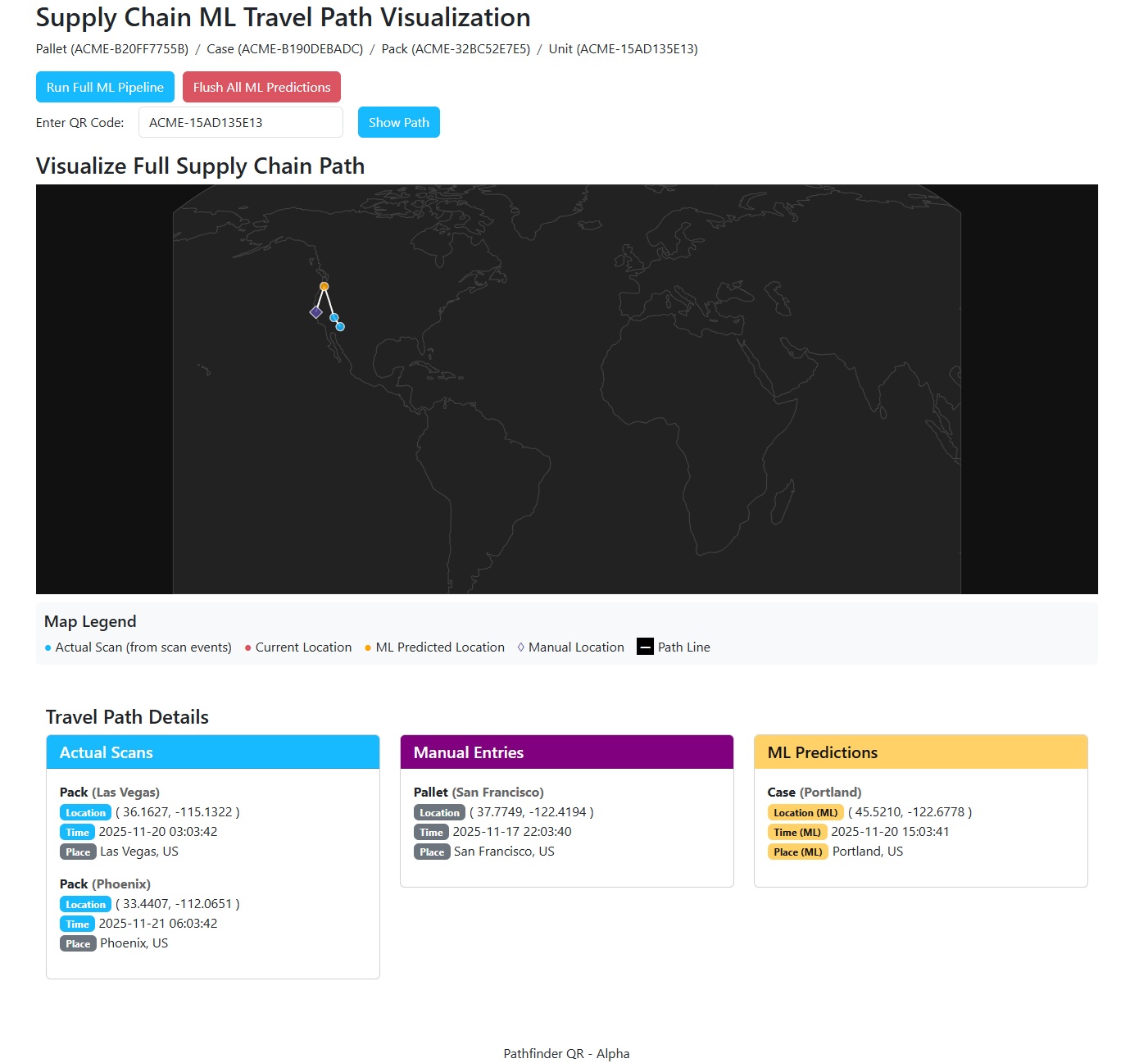Open Pack ACME-32BC52E7E5 breadcrumb
Viewport: 1148px width, 1063px height.
(x=456, y=48)
